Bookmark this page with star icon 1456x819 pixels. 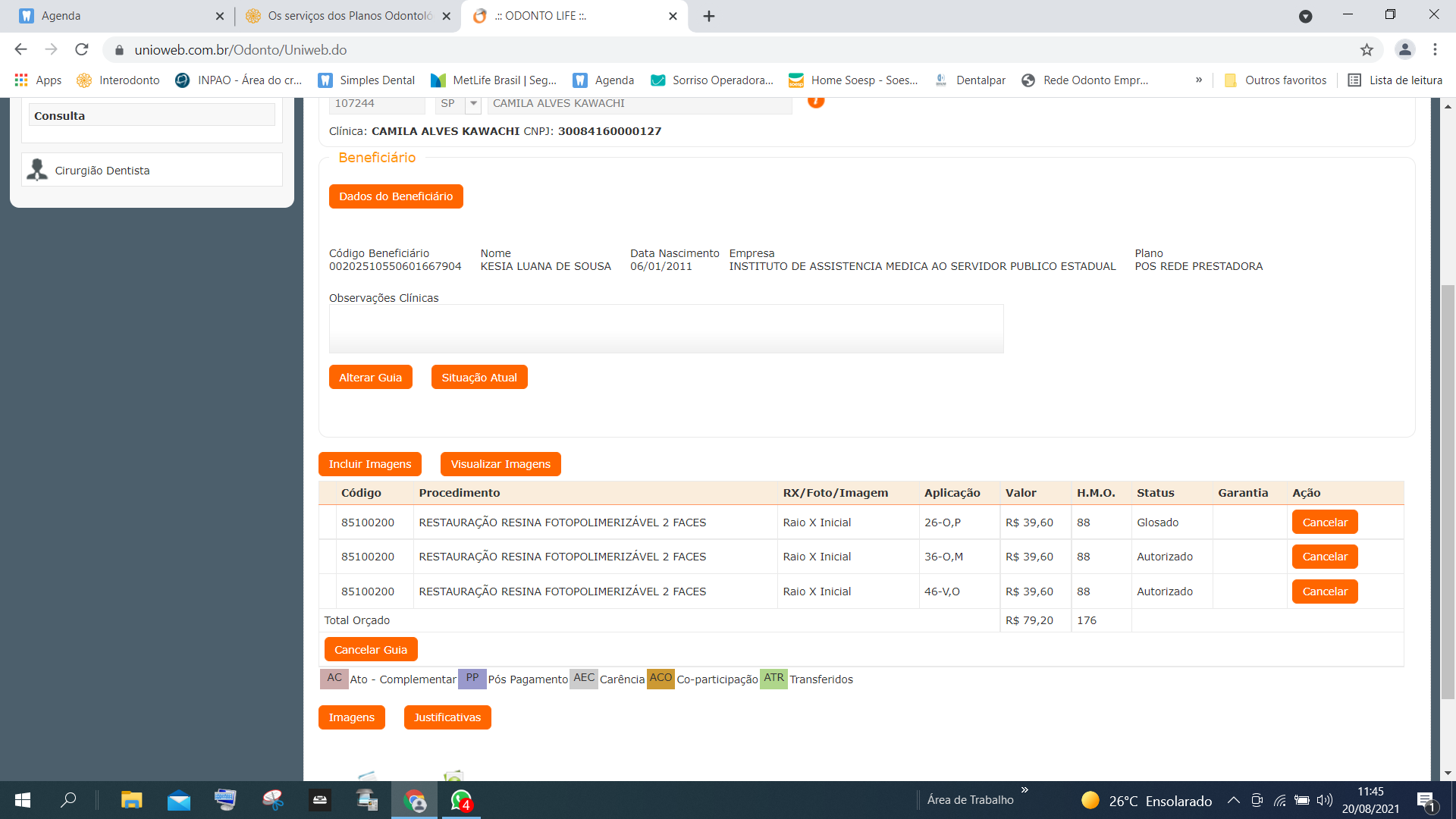pos(1367,50)
